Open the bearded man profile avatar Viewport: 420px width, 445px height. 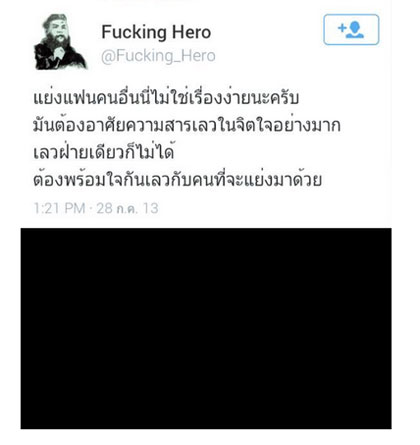coord(60,42)
